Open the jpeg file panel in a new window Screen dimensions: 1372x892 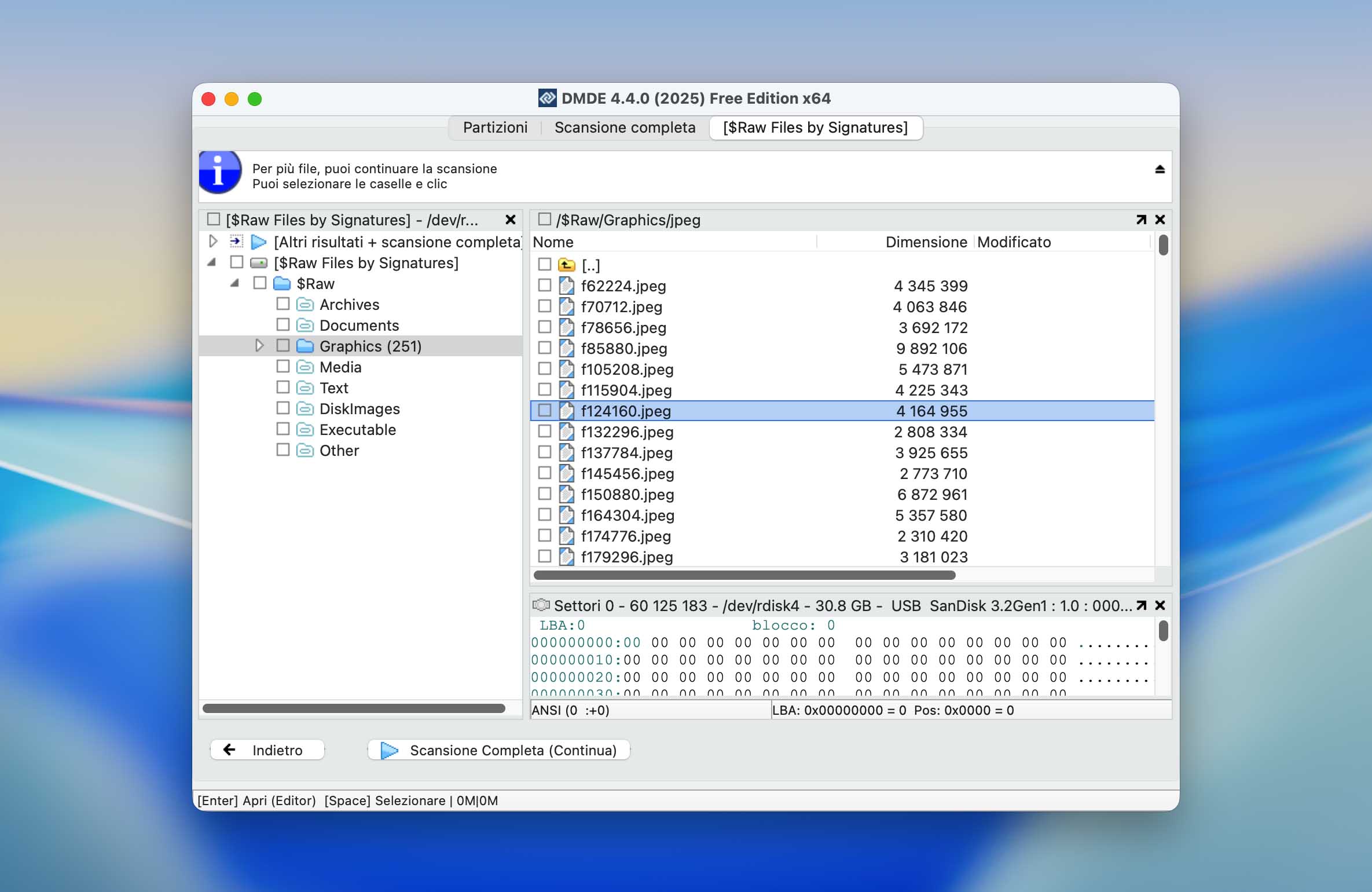(1140, 220)
